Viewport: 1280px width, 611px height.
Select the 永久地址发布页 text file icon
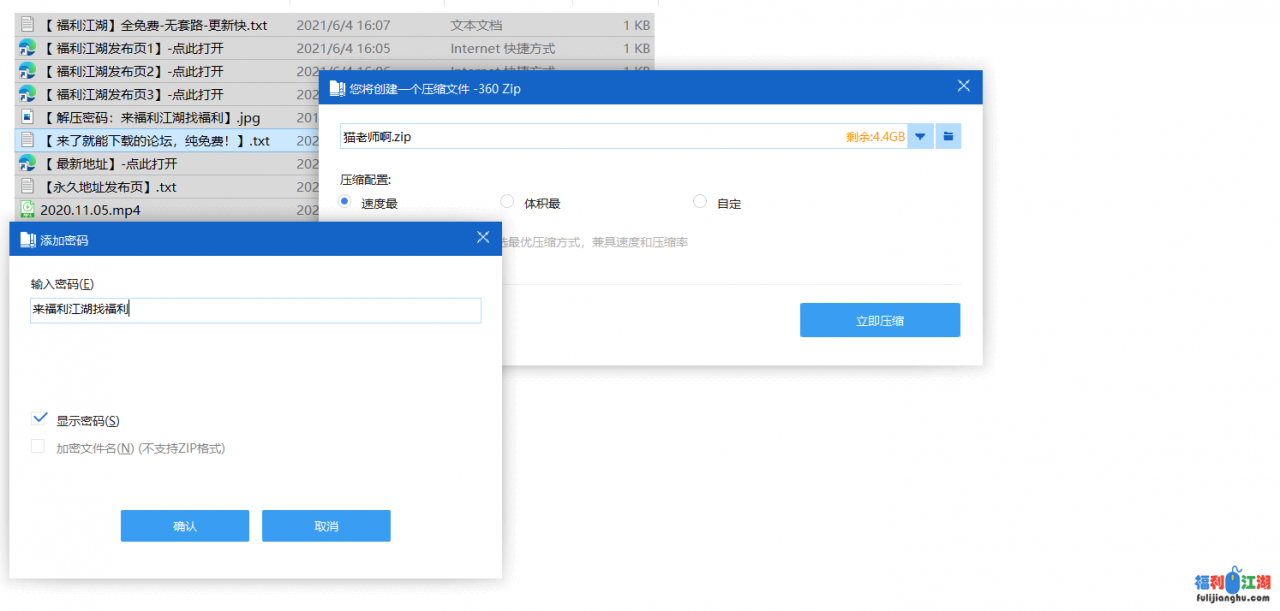click(x=28, y=187)
